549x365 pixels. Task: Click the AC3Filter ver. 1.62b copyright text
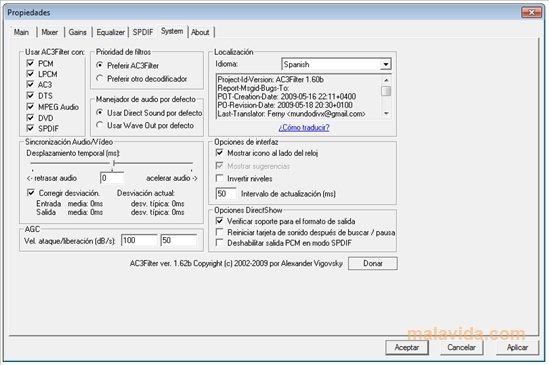[x=236, y=263]
